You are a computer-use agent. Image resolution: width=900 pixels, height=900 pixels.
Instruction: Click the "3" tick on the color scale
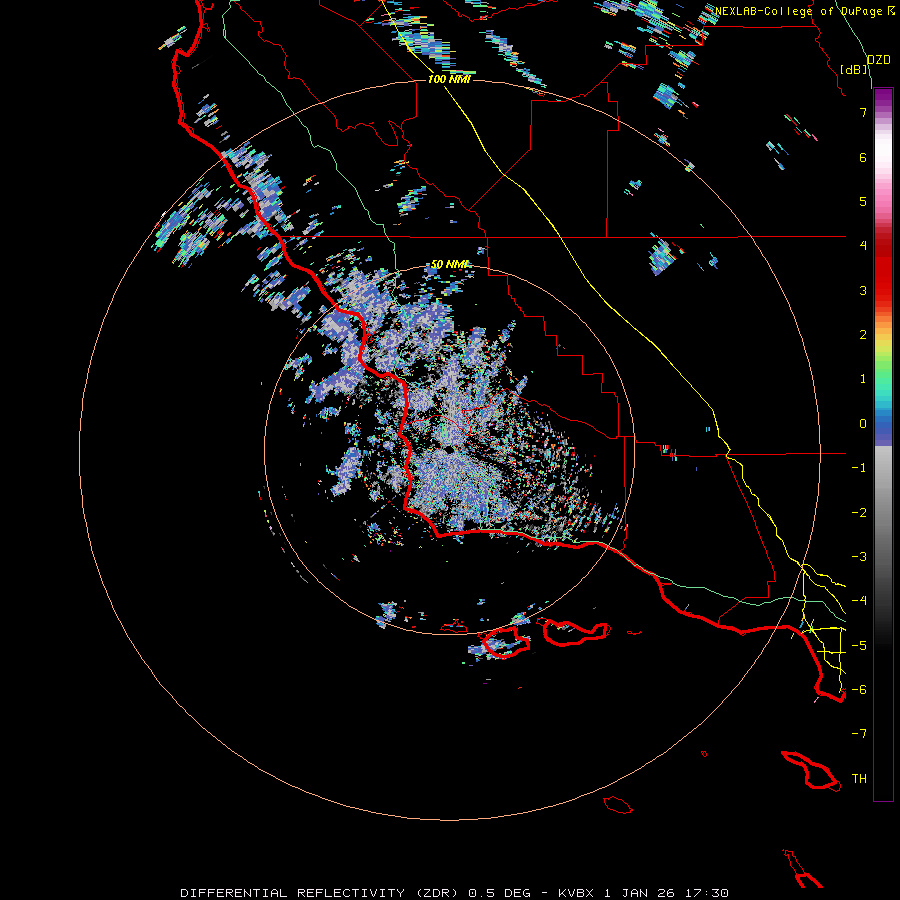coord(863,290)
